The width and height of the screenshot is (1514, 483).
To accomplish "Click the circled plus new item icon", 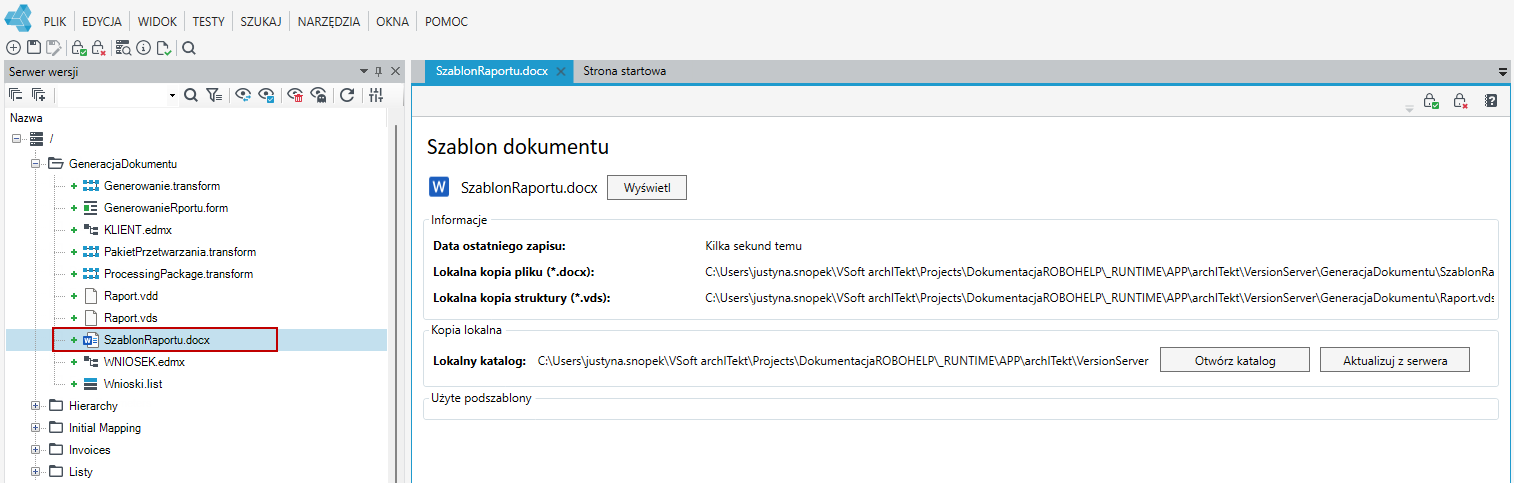I will coord(13,47).
